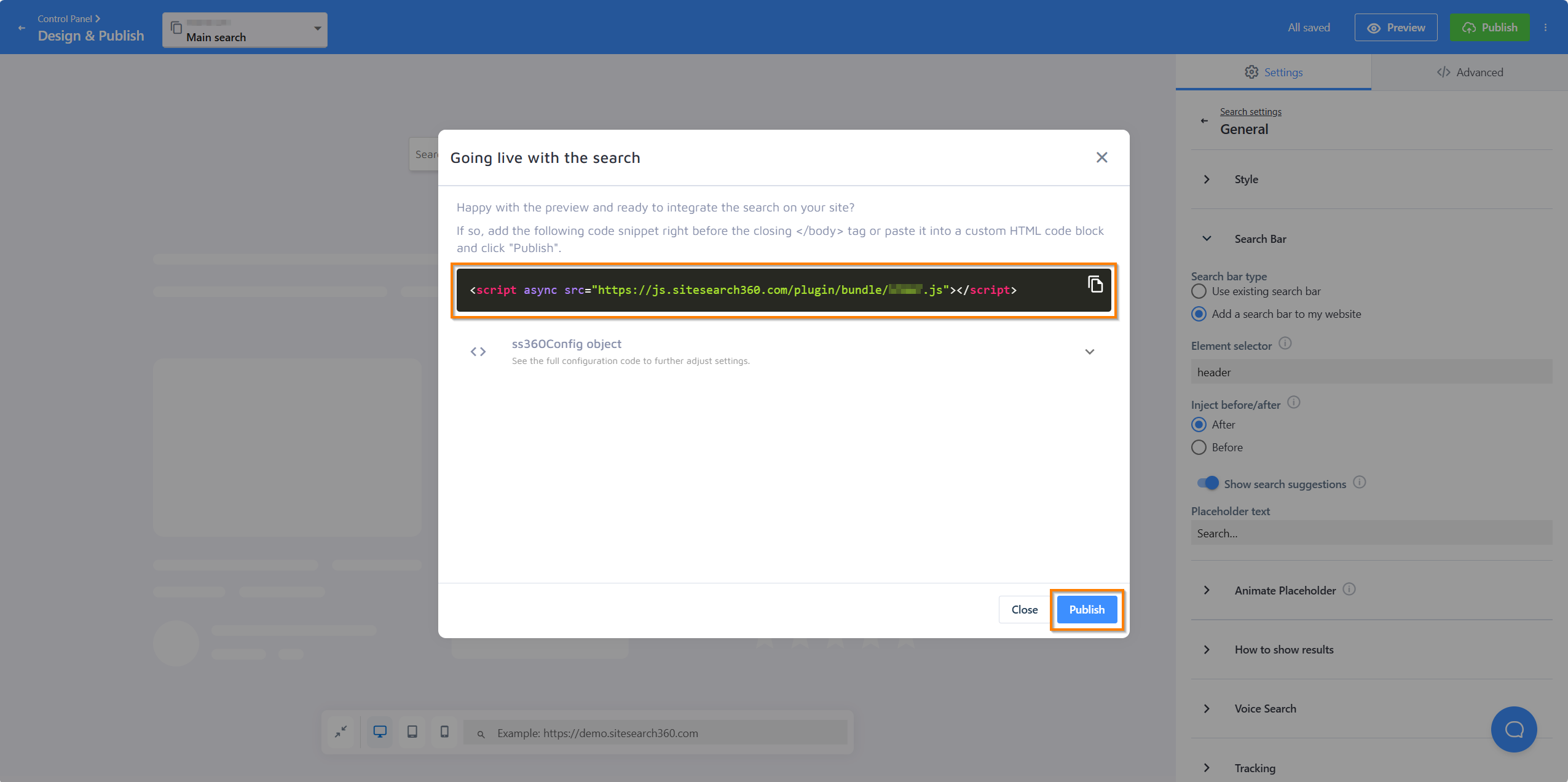The height and width of the screenshot is (782, 1568).
Task: Click the Element selector info icon
Action: click(1285, 344)
